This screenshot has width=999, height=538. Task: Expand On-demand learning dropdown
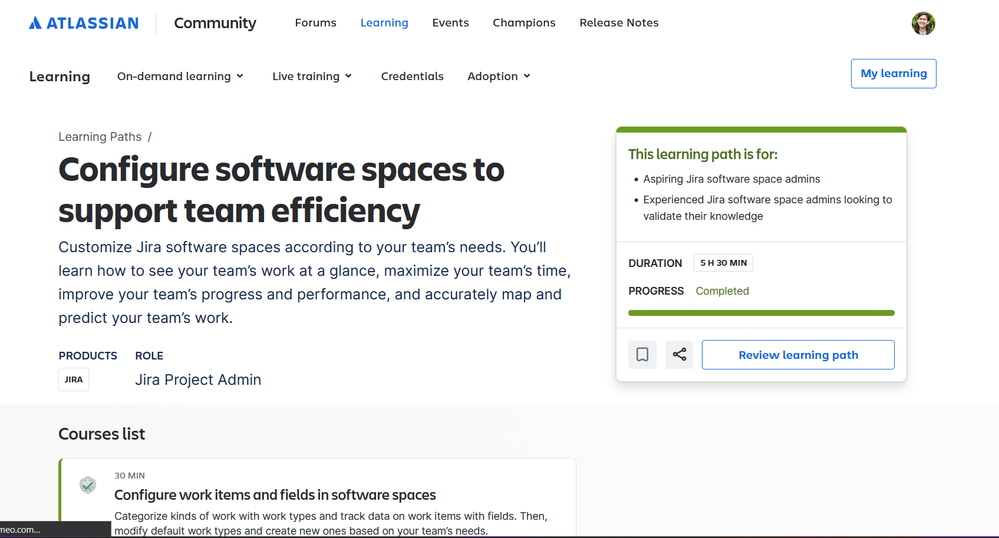pyautogui.click(x=180, y=76)
